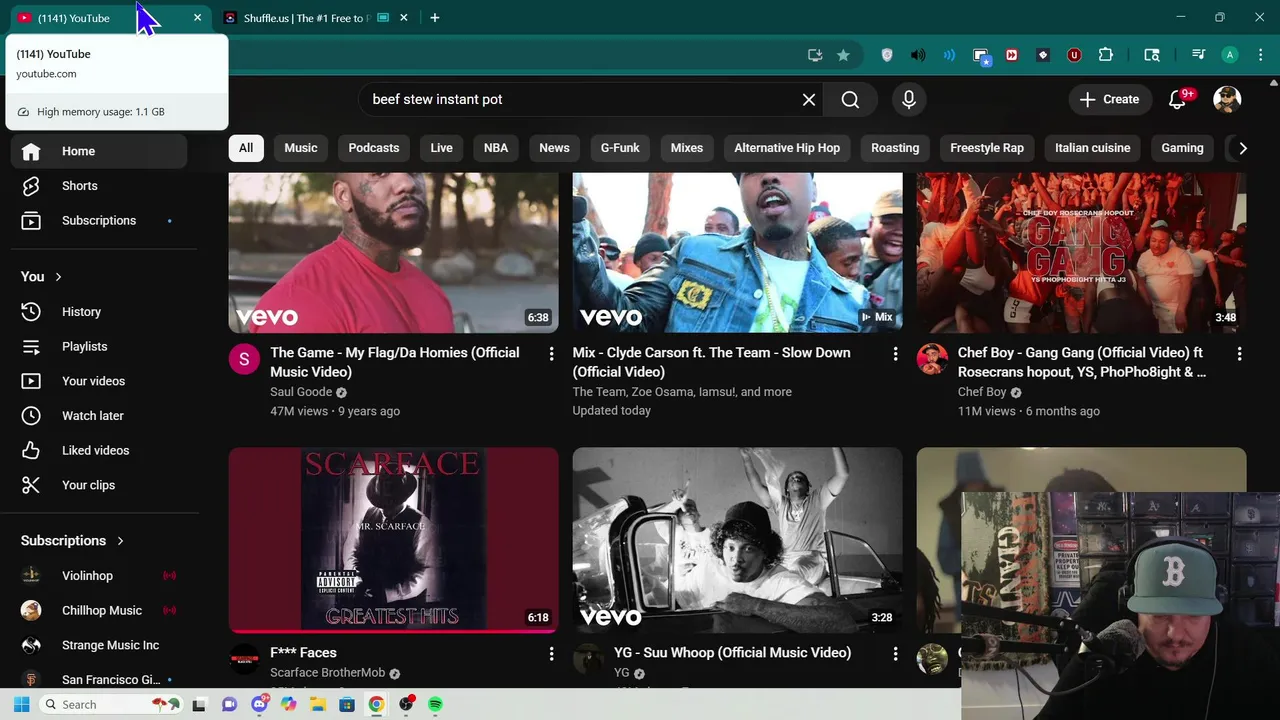This screenshot has width=1280, height=720.
Task: Open the notifications bell
Action: (x=1177, y=99)
